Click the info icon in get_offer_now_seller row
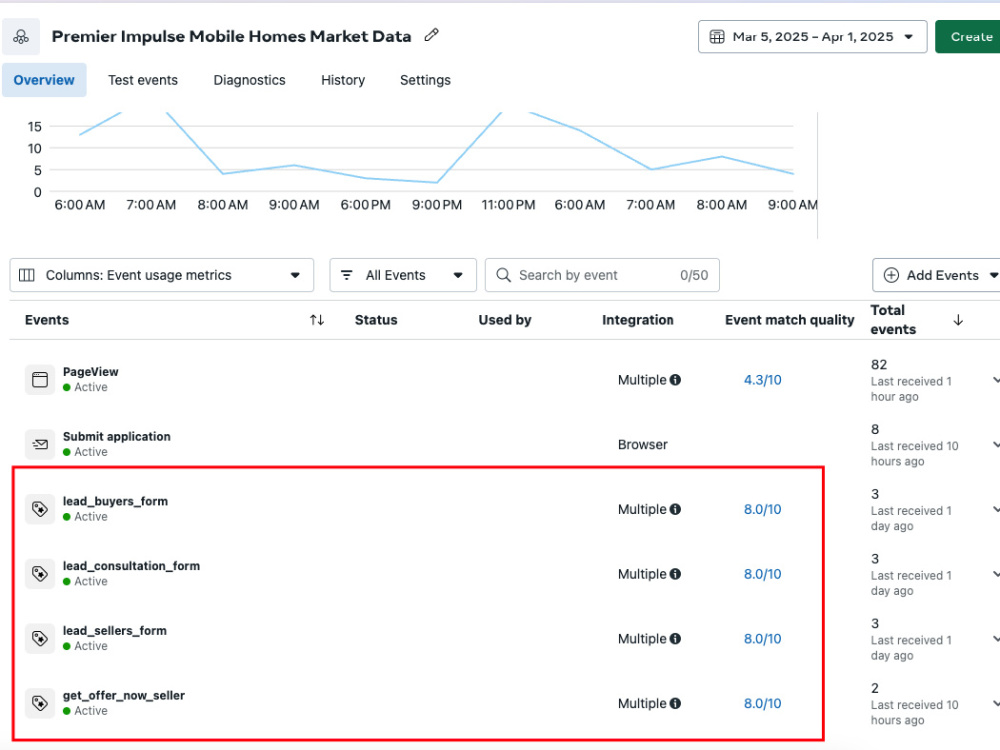Viewport: 1000px width, 750px height. click(675, 703)
